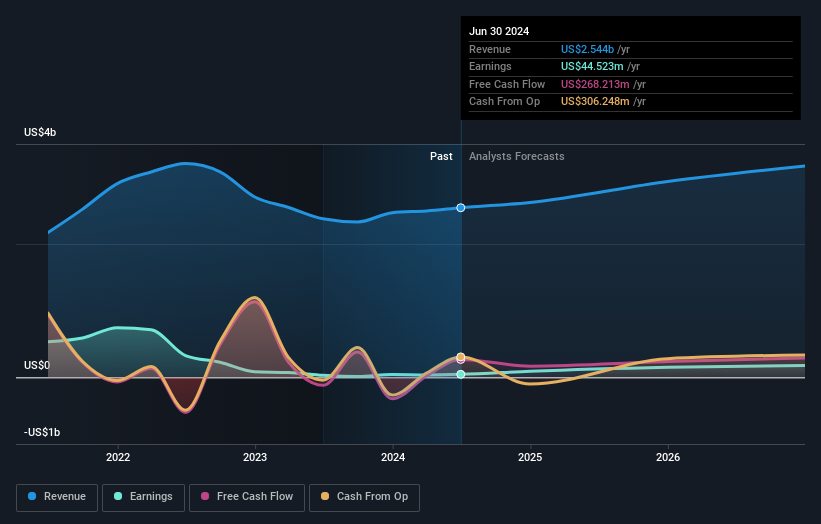Toggle the Revenue legend button

[x=57, y=497]
